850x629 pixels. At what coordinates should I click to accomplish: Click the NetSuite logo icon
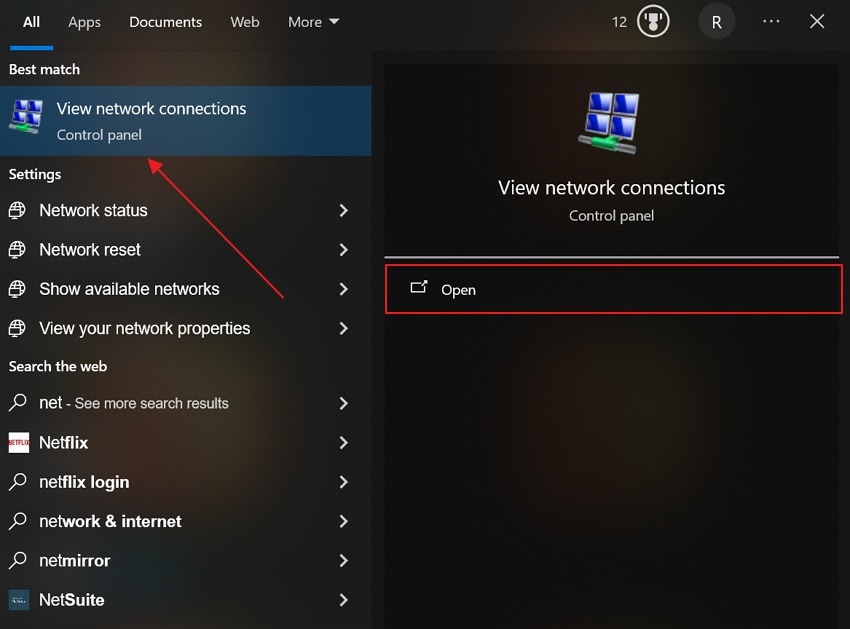tap(19, 600)
